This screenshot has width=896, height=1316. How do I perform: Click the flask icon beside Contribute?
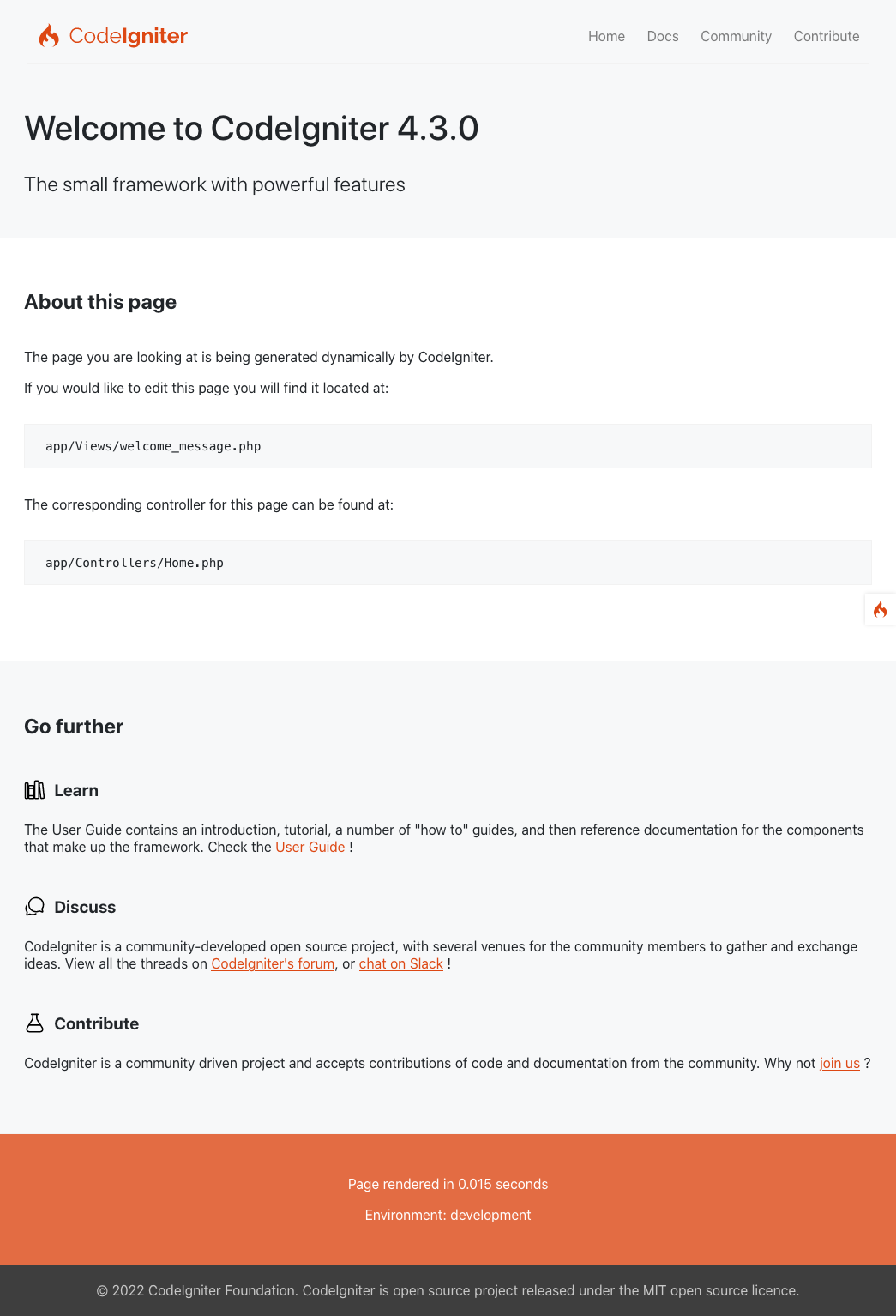34,1023
